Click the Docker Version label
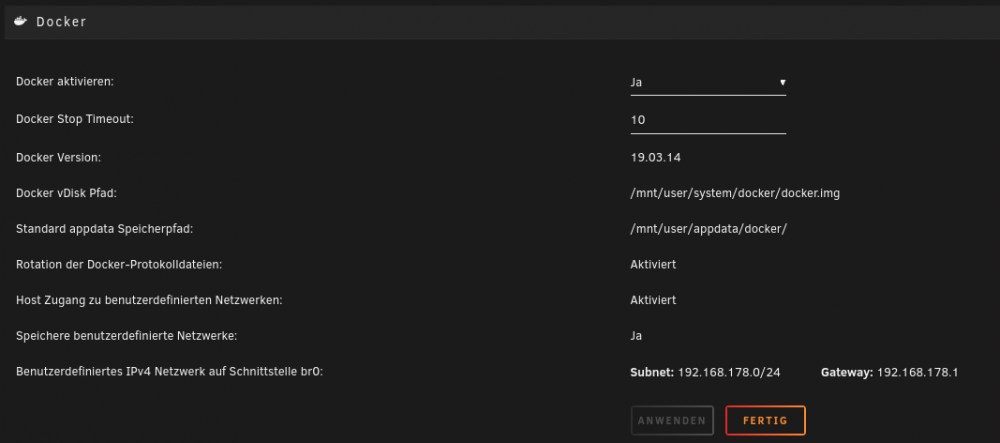 [x=59, y=157]
